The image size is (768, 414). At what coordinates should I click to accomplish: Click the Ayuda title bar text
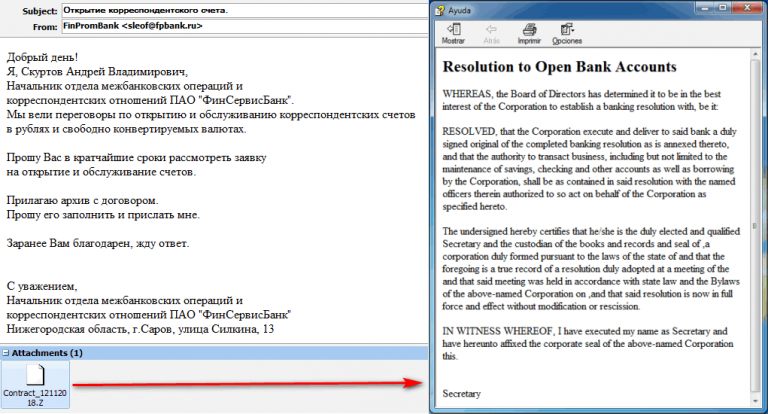coord(459,10)
